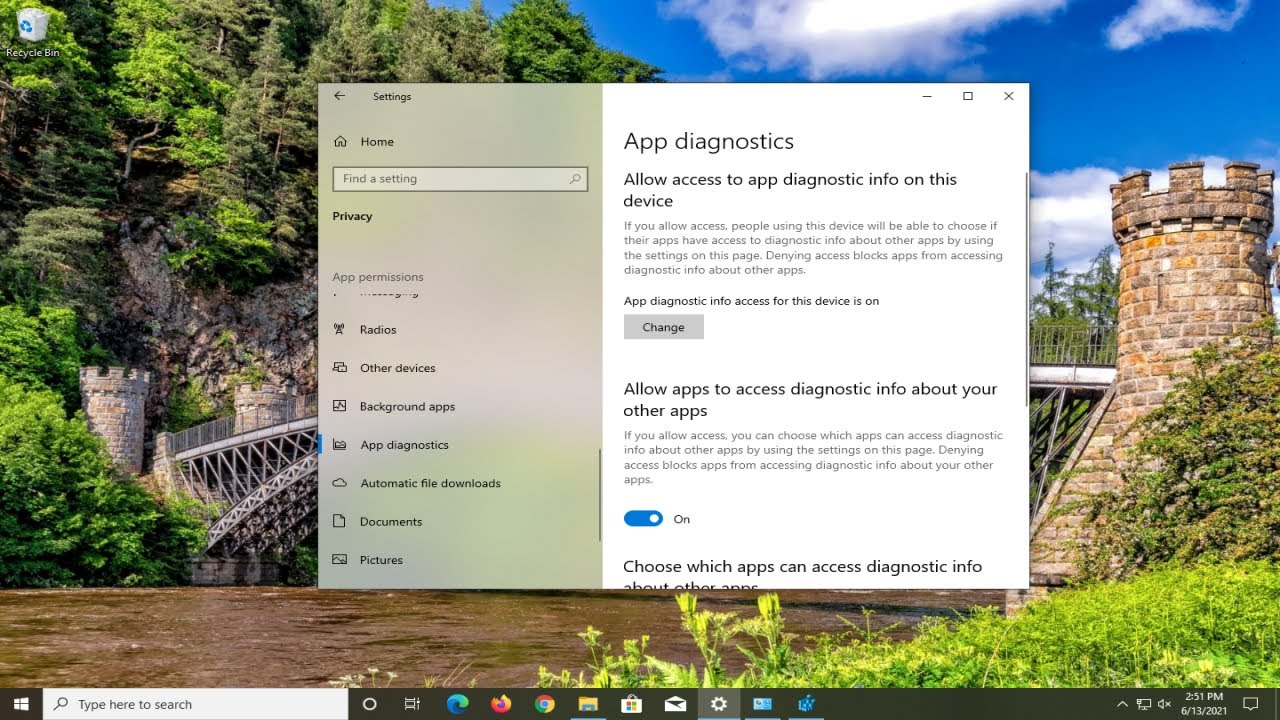Select the Automatic file downloads cloud icon
Screen dimensions: 1280x720
pos(340,483)
